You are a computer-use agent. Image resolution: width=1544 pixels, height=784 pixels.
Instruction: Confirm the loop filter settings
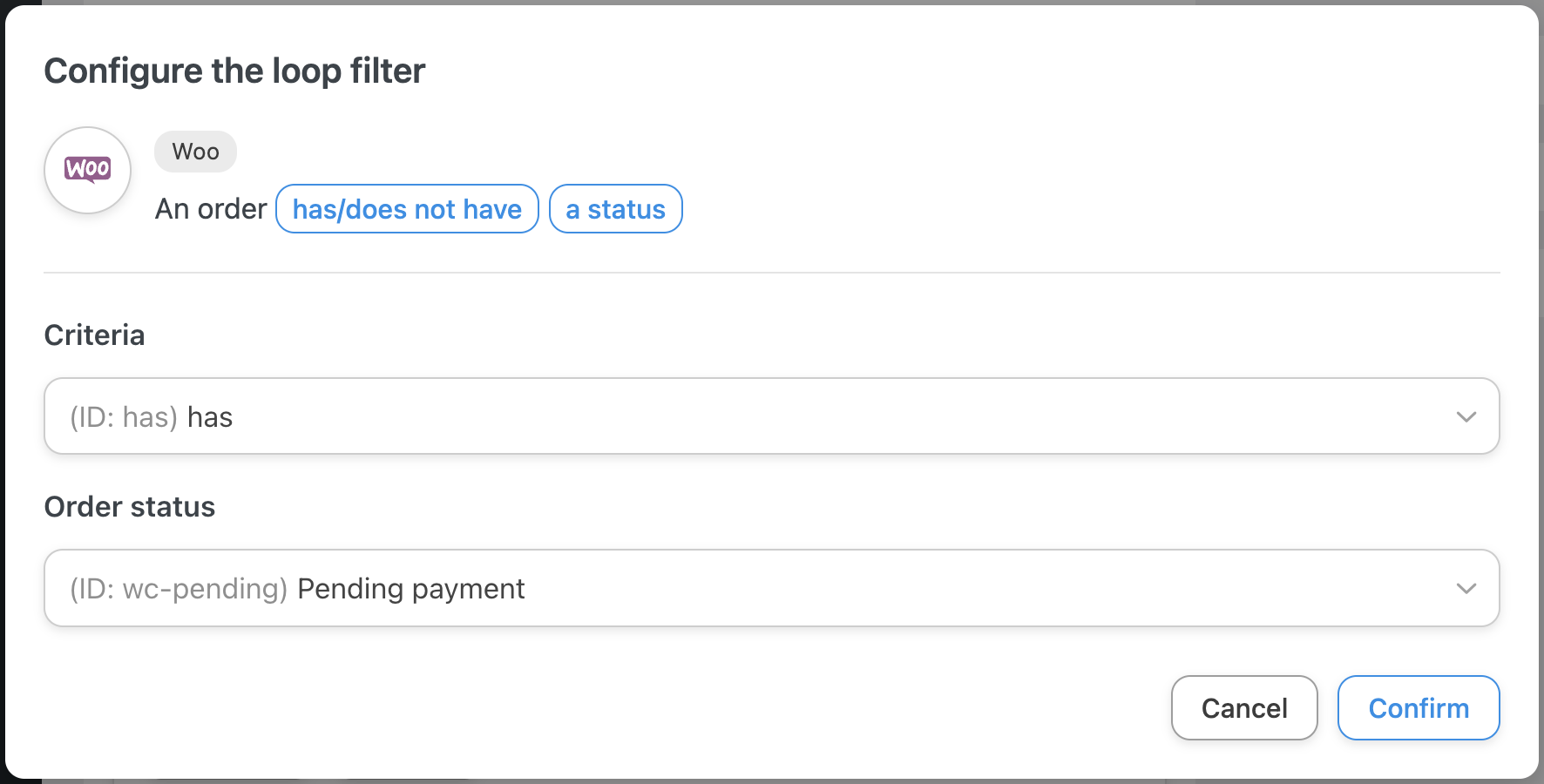[1418, 708]
